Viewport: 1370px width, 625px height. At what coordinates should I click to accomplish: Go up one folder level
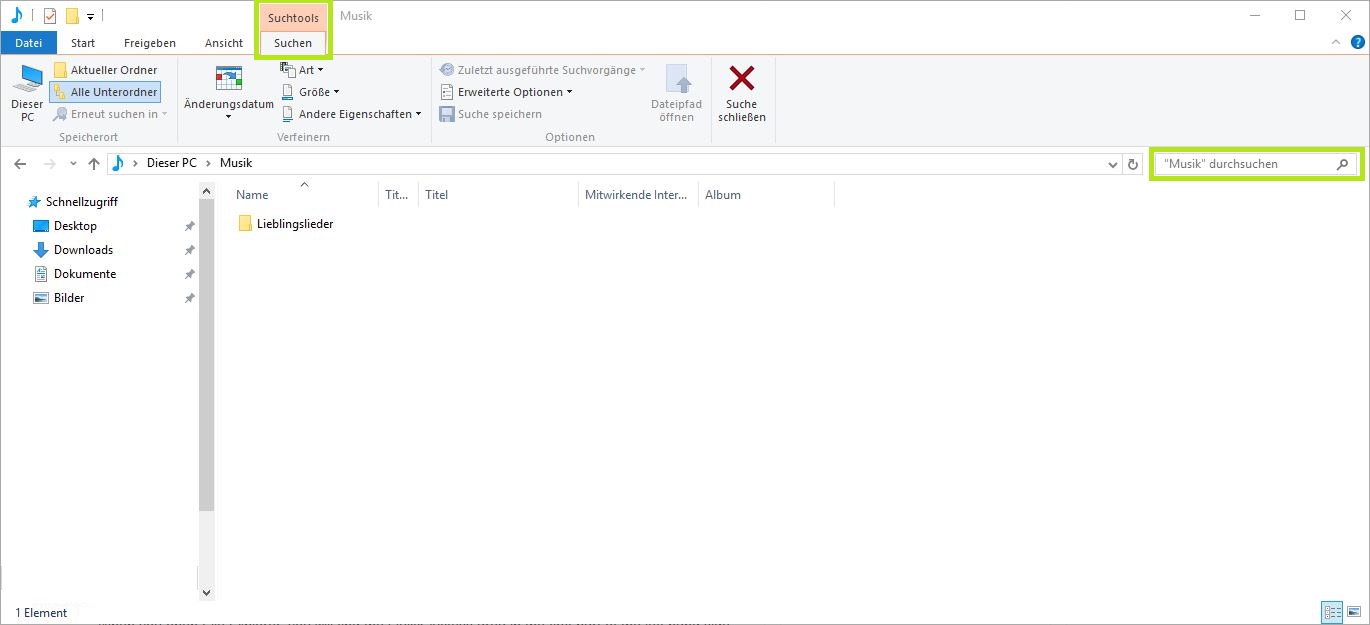[94, 164]
